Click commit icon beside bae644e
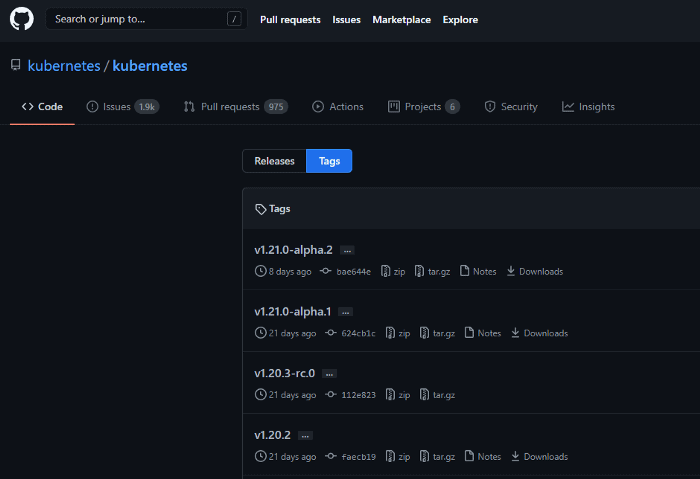Screen dimensions: 700x479 [326, 271]
